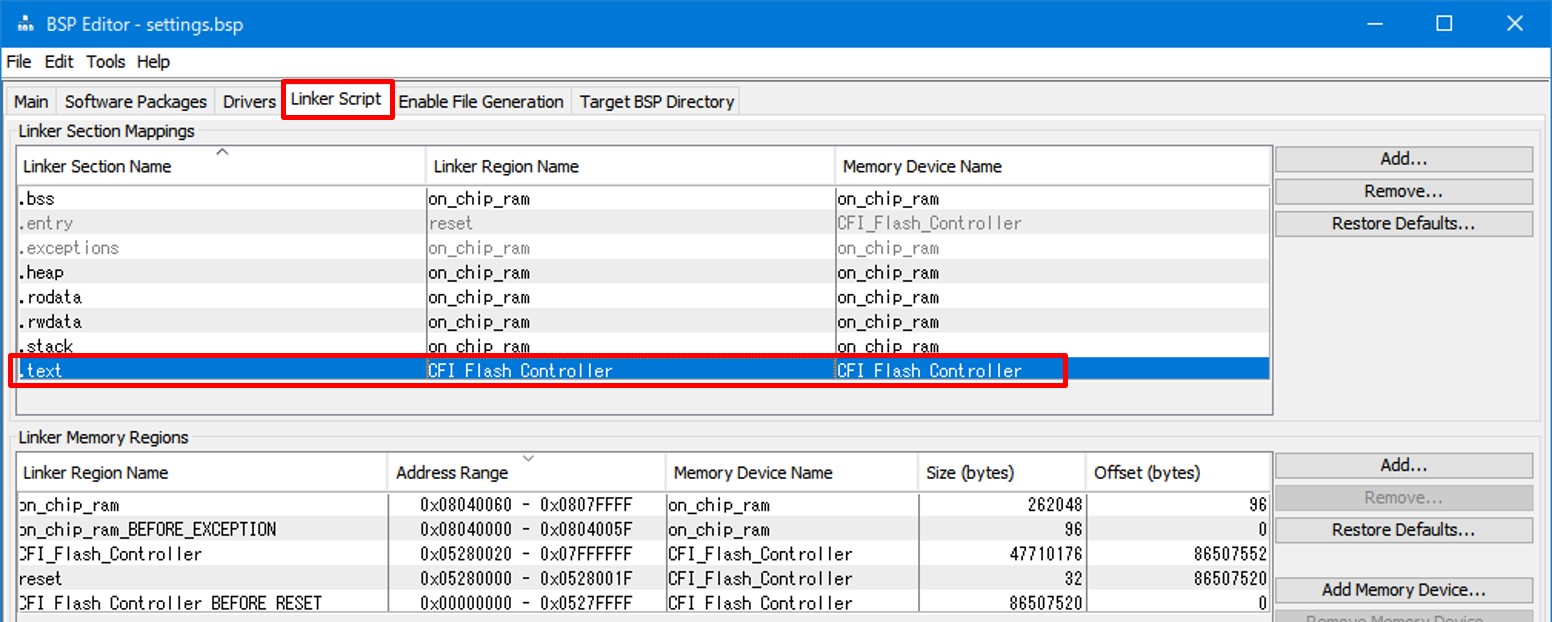Restore defaults for Linker Section Mappings
Image resolution: width=1552 pixels, height=622 pixels.
[1403, 224]
